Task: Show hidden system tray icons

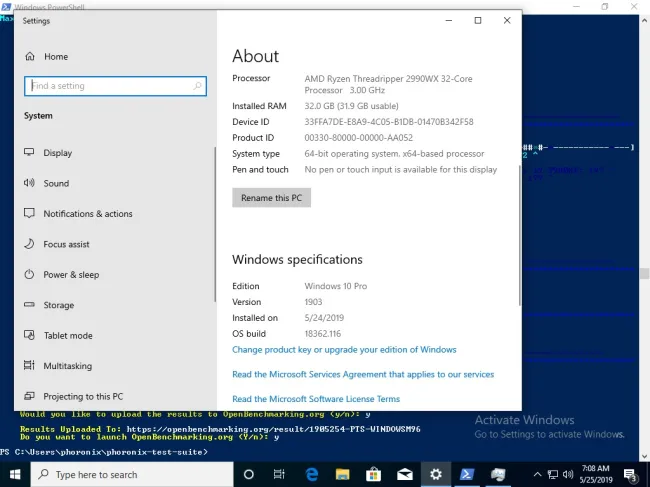Action: (x=537, y=475)
